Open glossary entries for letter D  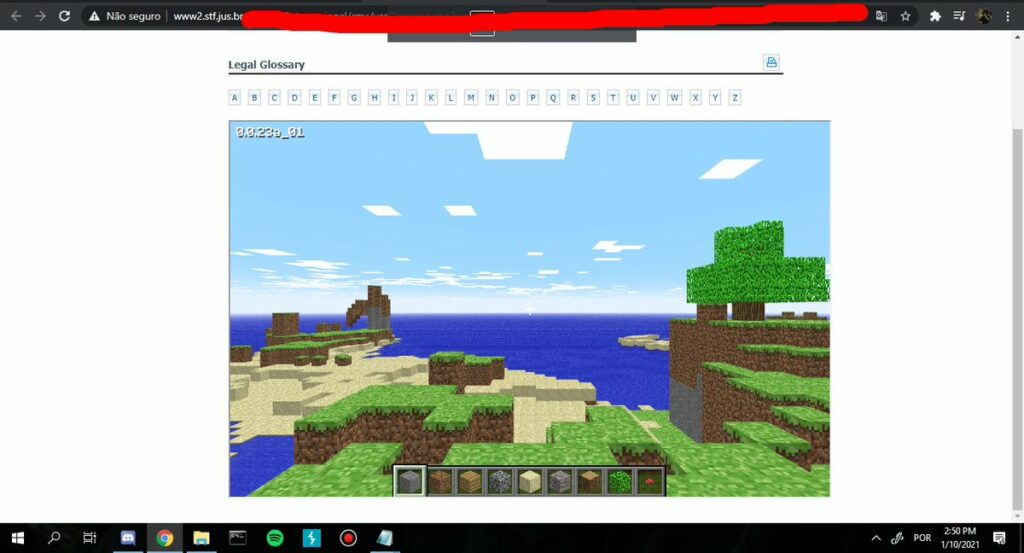[x=295, y=98]
